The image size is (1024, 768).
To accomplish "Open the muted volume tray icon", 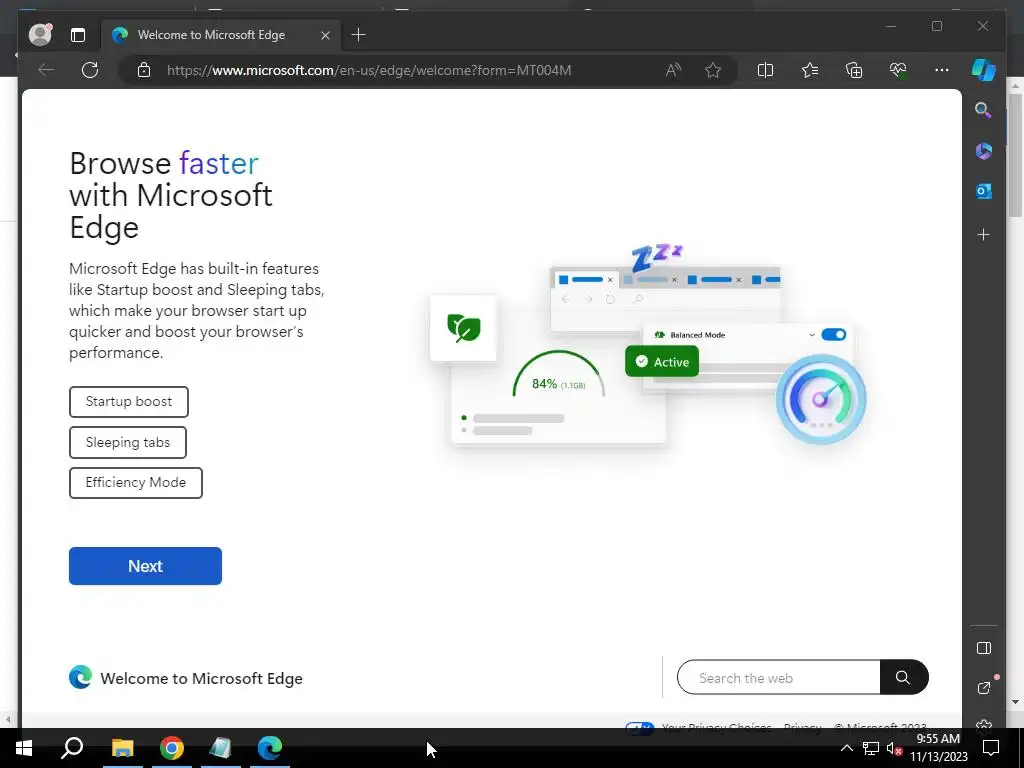I will (894, 748).
